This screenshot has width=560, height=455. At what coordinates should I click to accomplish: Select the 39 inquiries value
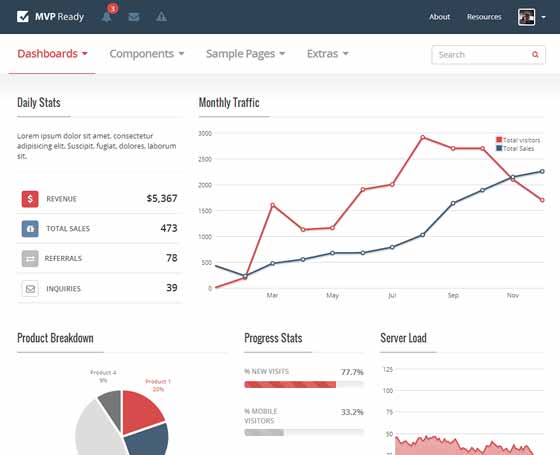click(x=172, y=288)
